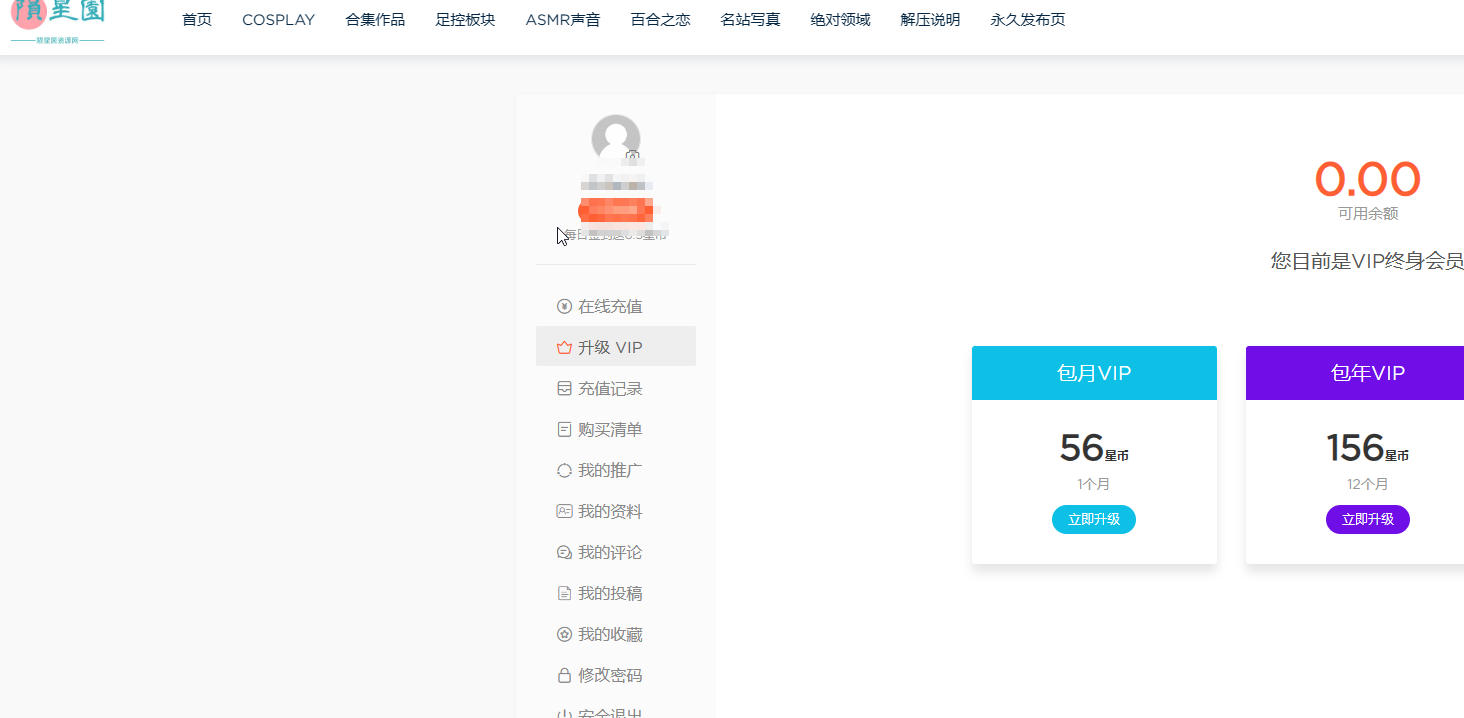The image size is (1464, 718).
Task: Click the 可用余额 label
Action: [x=1368, y=214]
